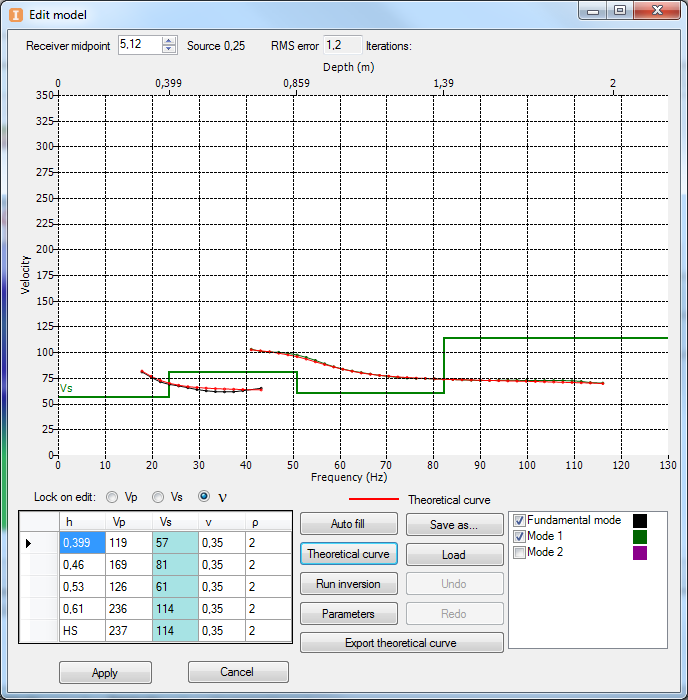Screen dimensions: 688x700
Task: Select the Vp cell 126
Action: tap(129, 587)
